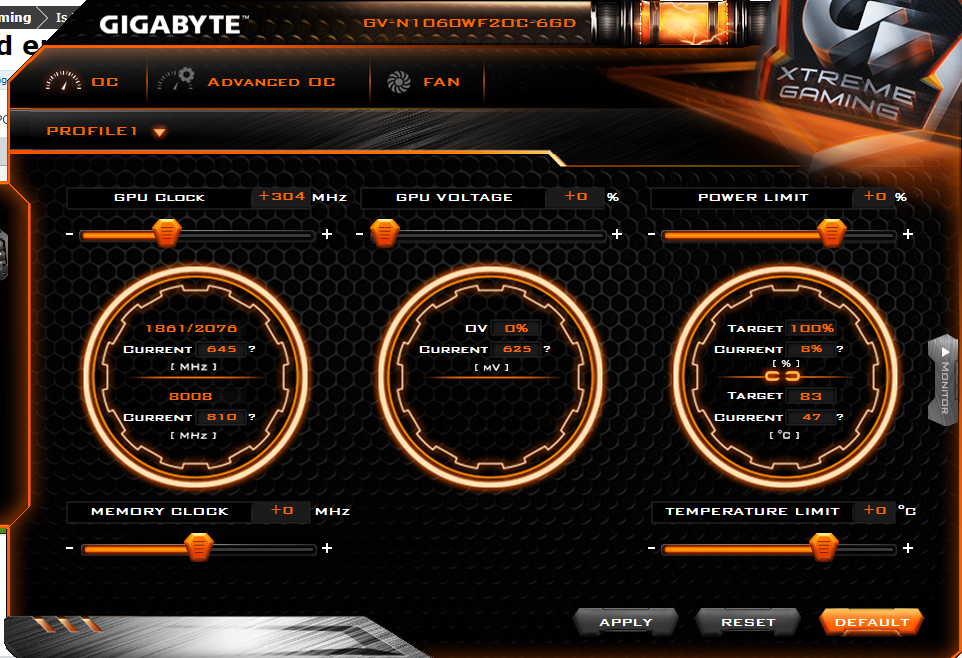Switch to the Advanced OC tab

[247, 82]
